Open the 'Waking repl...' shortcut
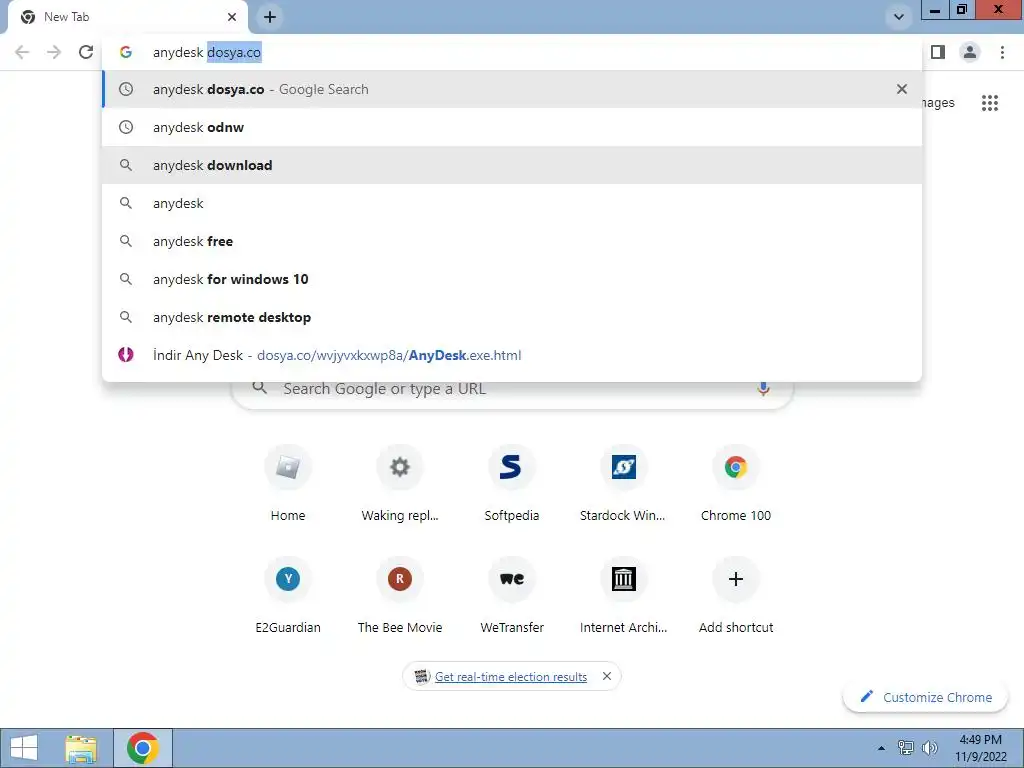 coord(400,485)
